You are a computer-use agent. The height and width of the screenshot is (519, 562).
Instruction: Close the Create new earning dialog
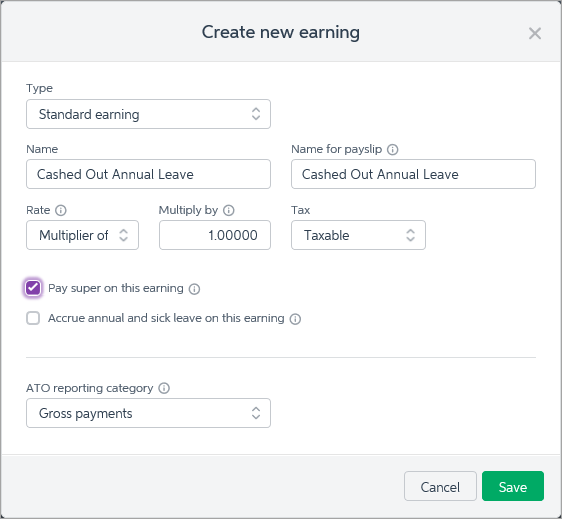[x=535, y=33]
